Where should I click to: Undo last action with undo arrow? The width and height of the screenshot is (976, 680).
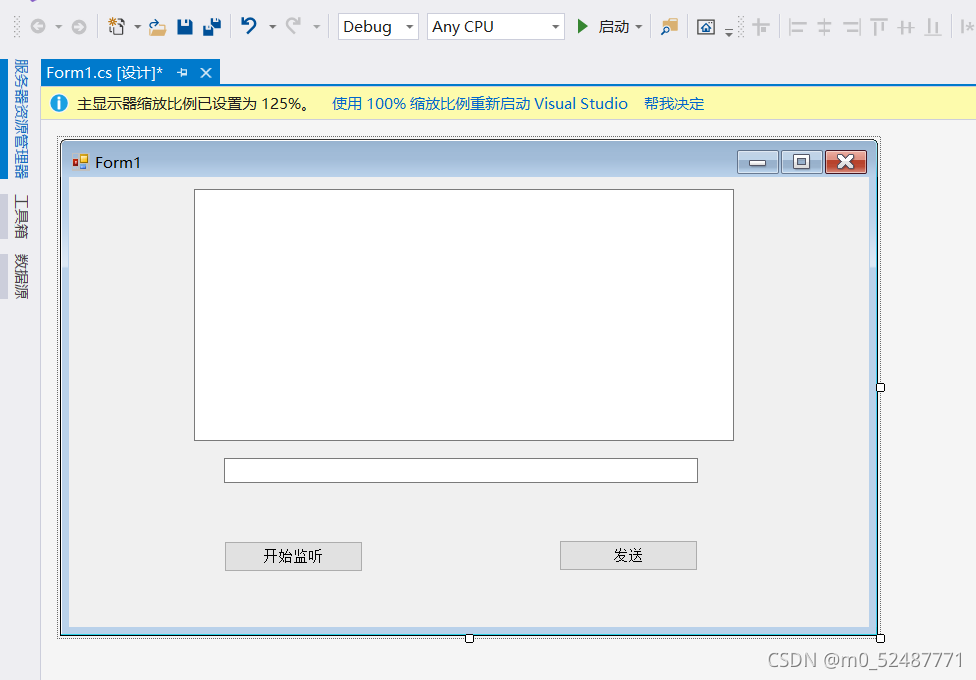(x=249, y=26)
